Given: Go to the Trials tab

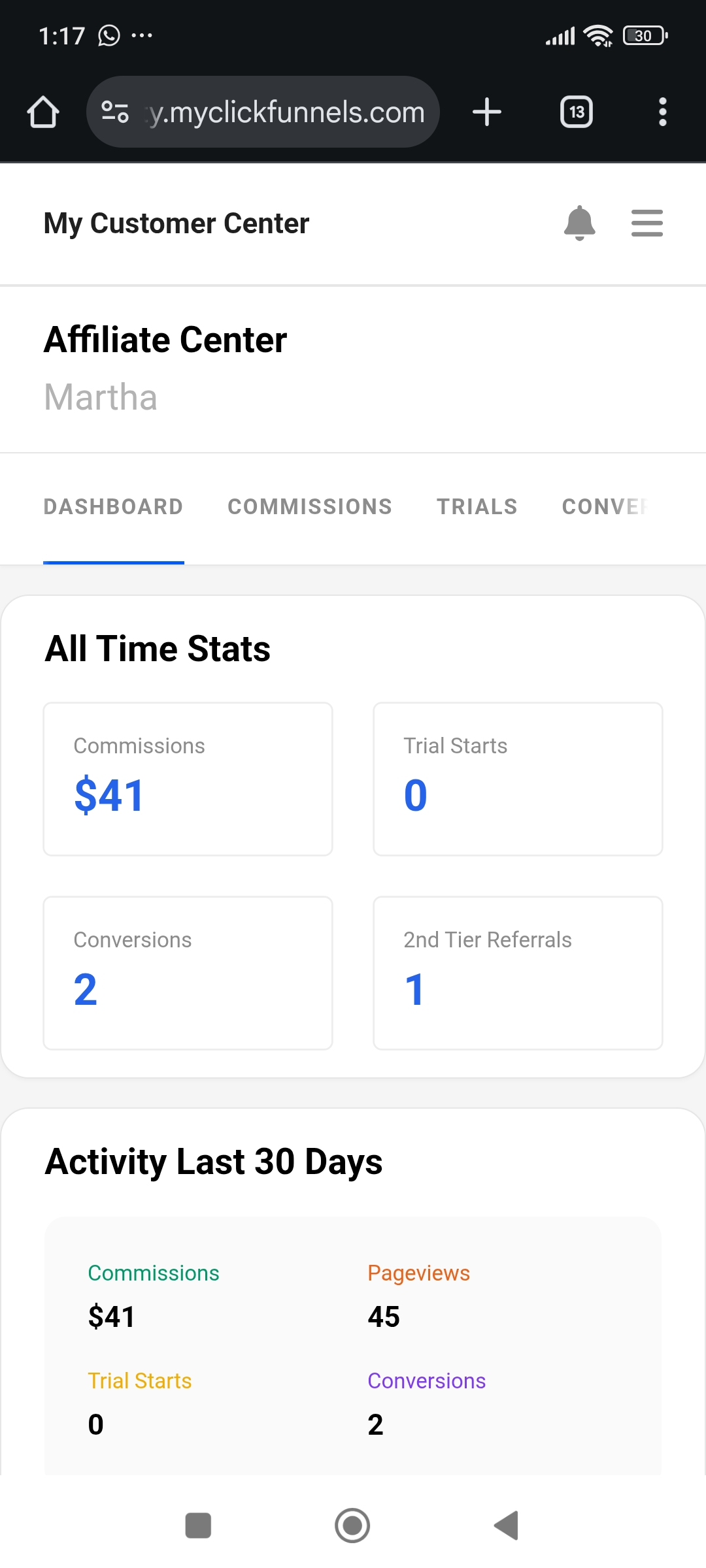Looking at the screenshot, I should (477, 507).
